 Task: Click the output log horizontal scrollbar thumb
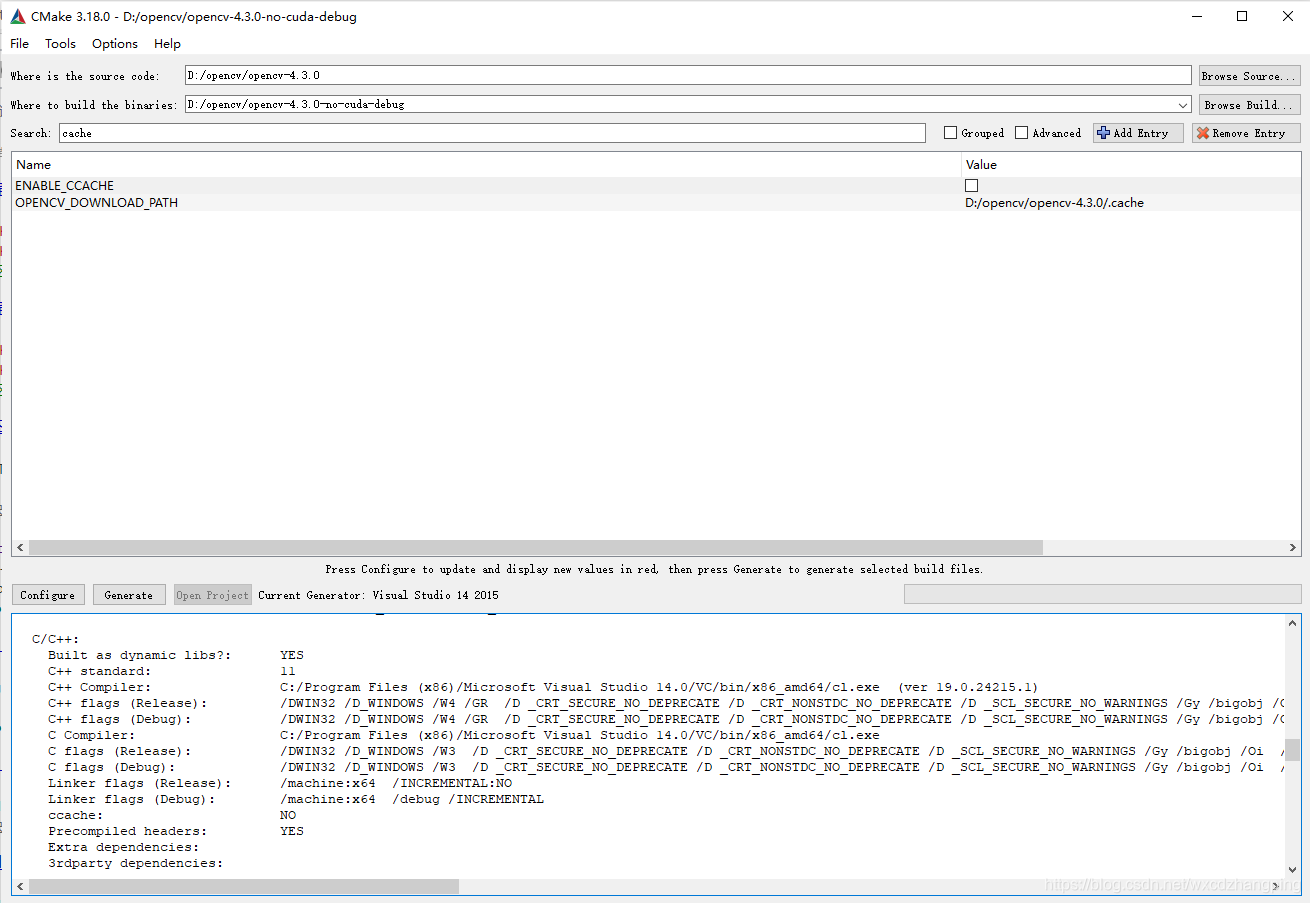(x=243, y=887)
